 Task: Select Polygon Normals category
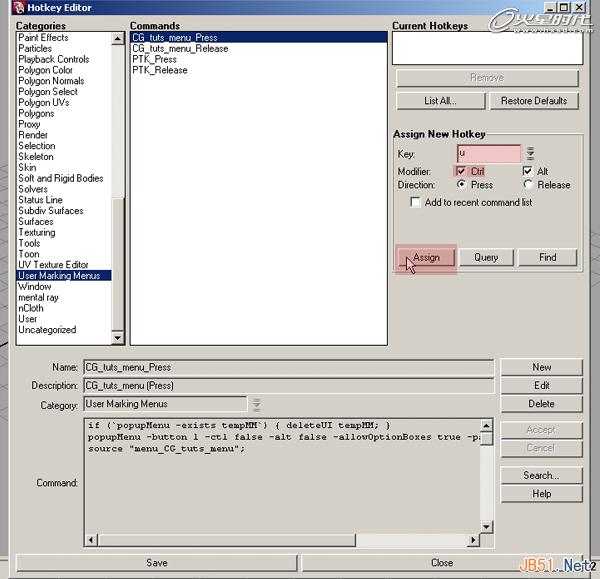click(64, 81)
